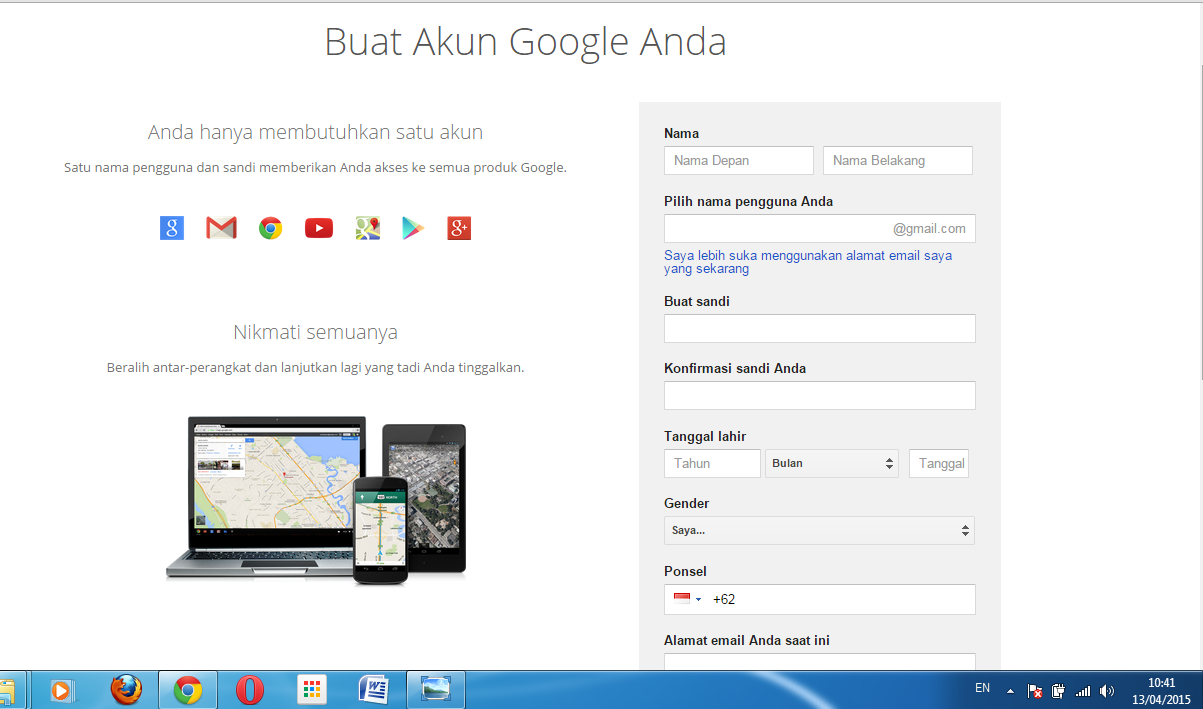Click the Google Maps icon
The height and width of the screenshot is (709, 1203).
click(x=368, y=228)
